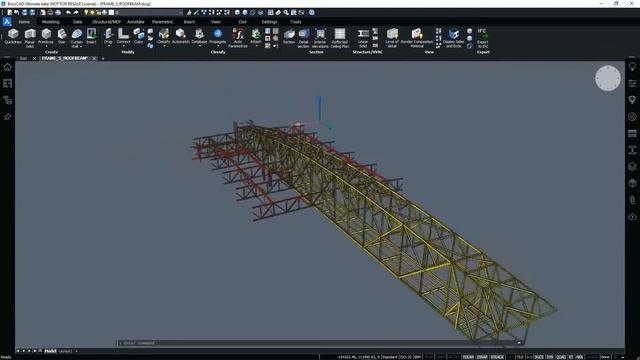Open the tips lightbulb panel on right sidebar
The width and height of the screenshot is (640, 360).
click(x=632, y=67)
